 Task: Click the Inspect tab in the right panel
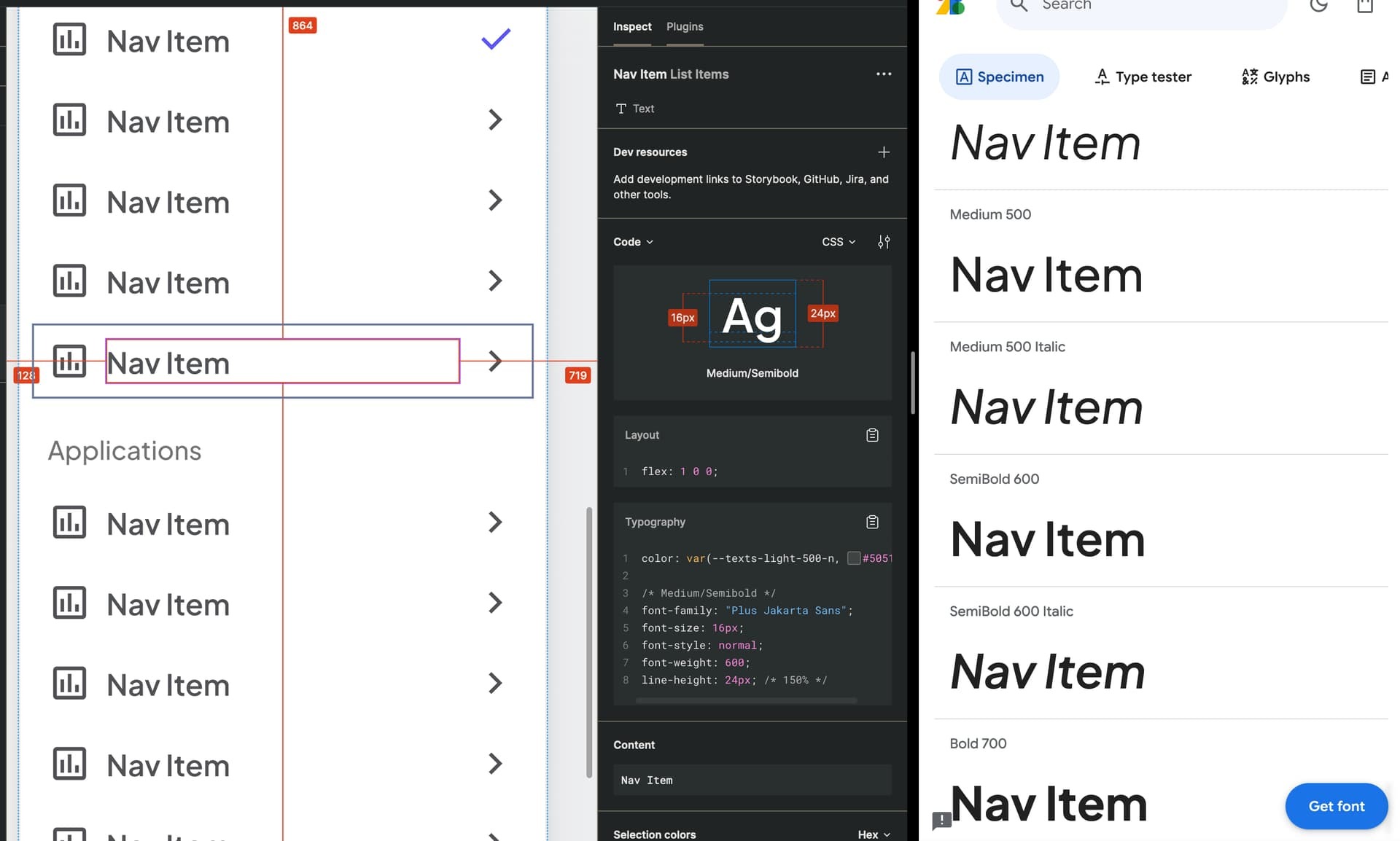pyautogui.click(x=632, y=26)
